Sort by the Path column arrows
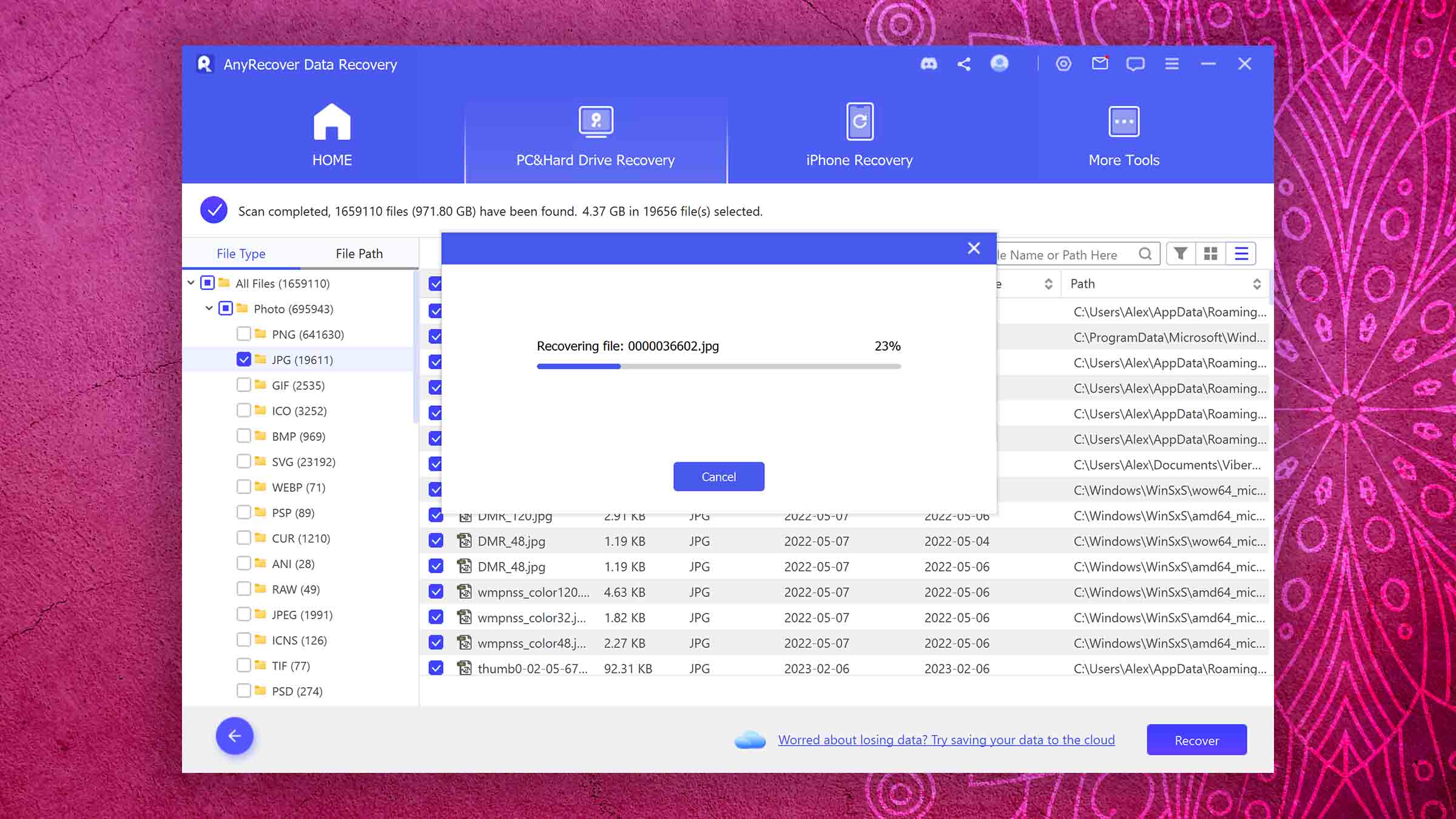The height and width of the screenshot is (819, 1456). click(x=1256, y=284)
